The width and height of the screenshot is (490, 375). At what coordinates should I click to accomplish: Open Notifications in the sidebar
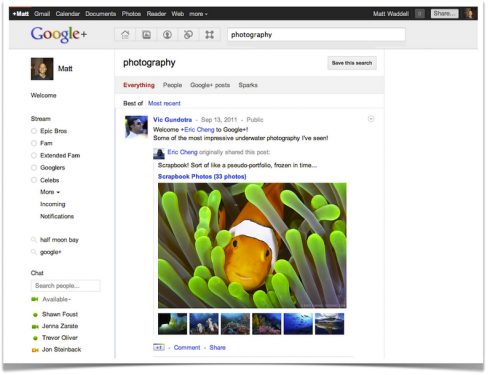coord(57,216)
